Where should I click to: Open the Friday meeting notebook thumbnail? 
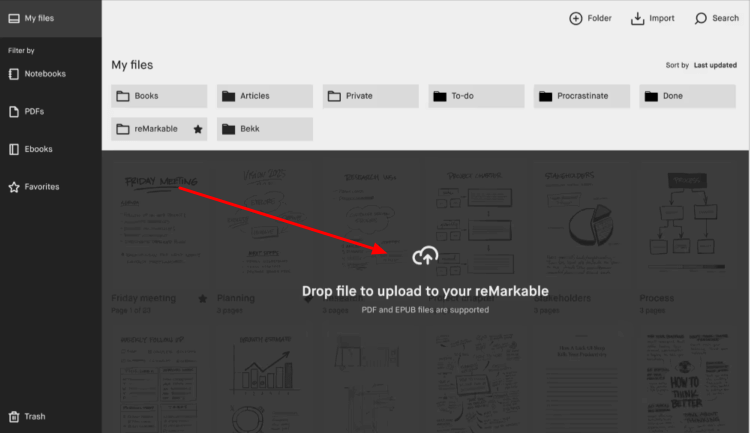click(x=159, y=225)
